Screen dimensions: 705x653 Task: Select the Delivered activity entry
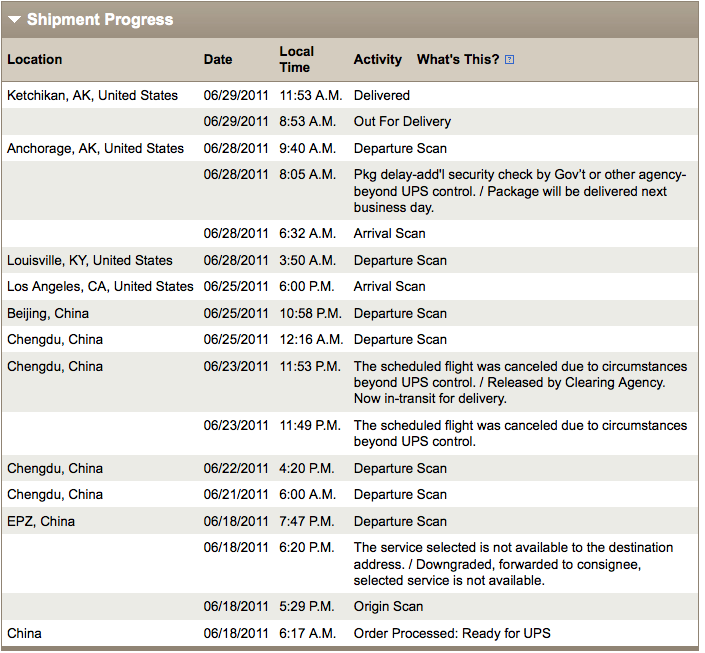coord(382,95)
